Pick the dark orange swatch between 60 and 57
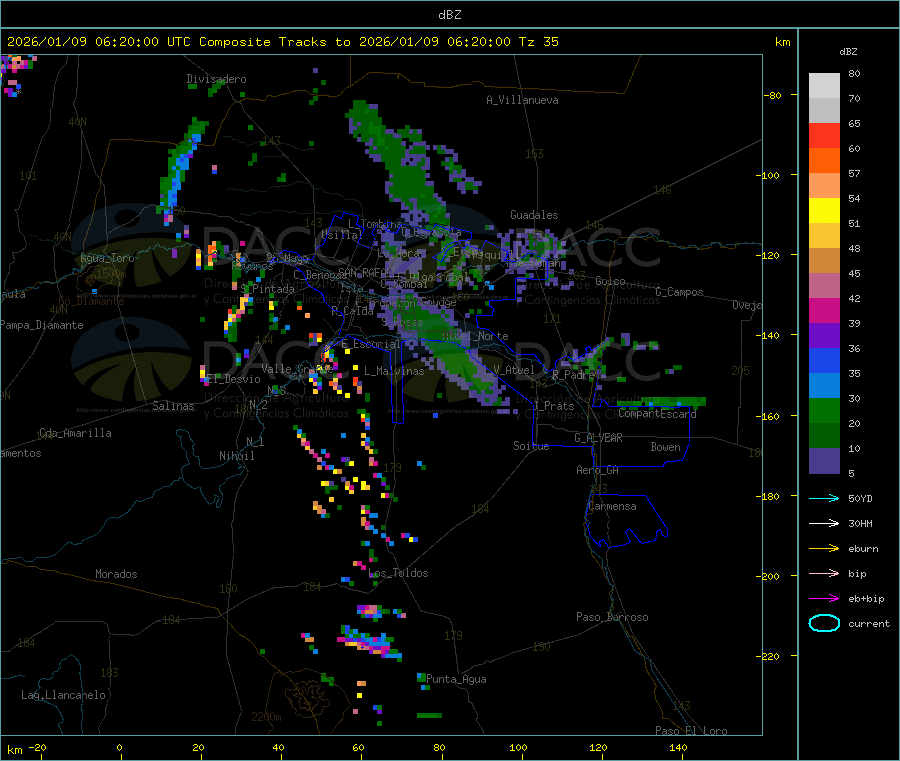The height and width of the screenshot is (761, 900). tap(824, 161)
